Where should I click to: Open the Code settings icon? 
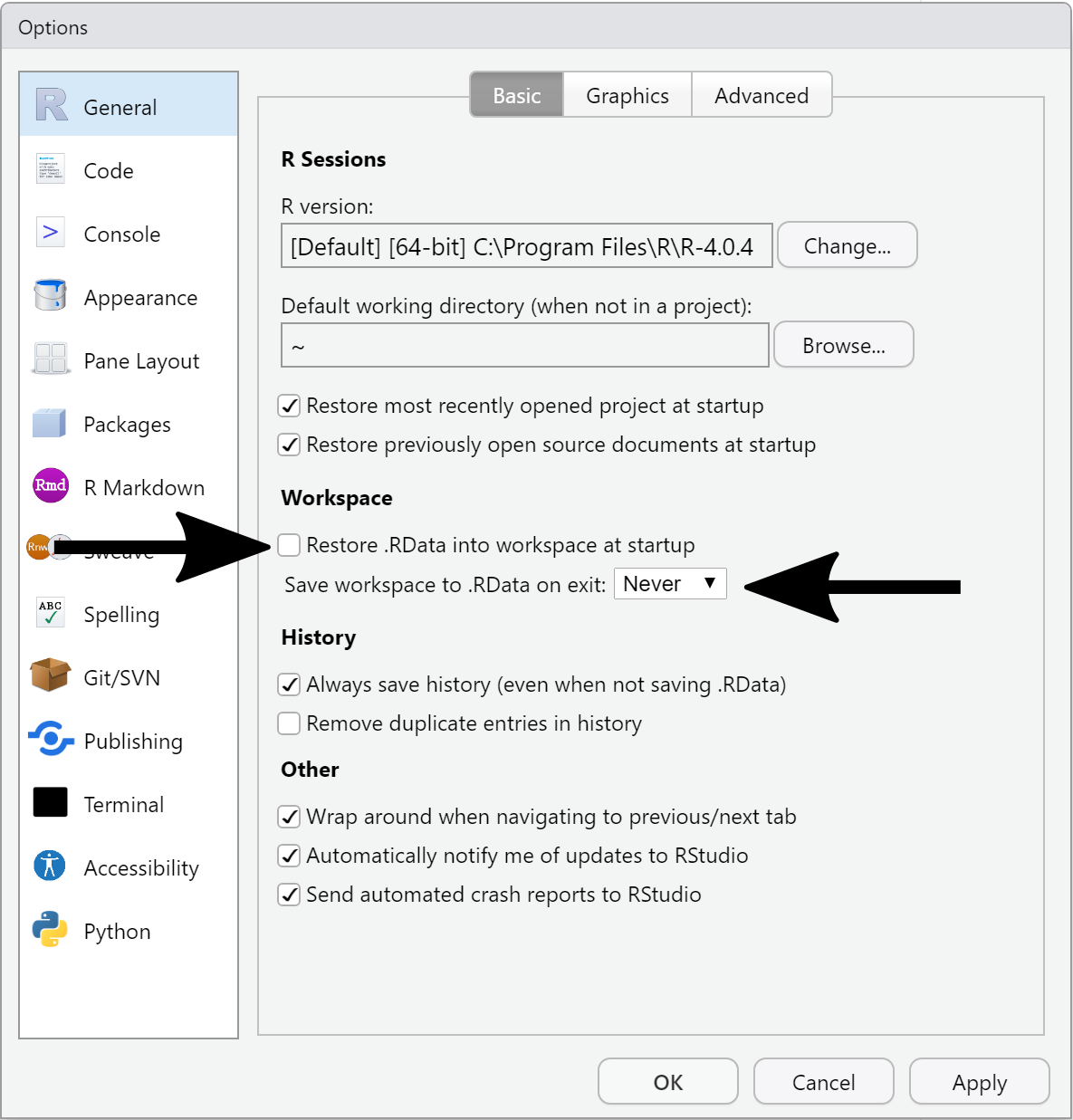(51, 169)
